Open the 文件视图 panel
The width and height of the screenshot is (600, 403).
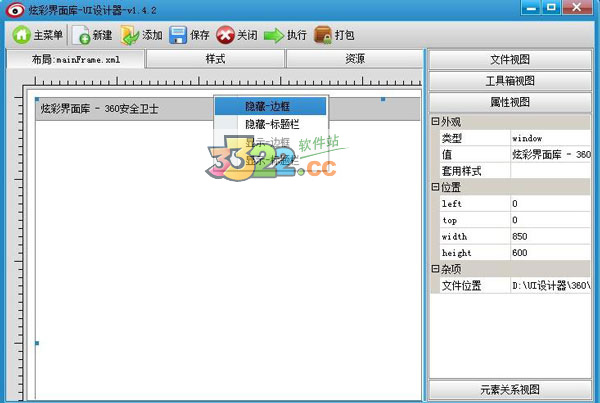[x=510, y=59]
